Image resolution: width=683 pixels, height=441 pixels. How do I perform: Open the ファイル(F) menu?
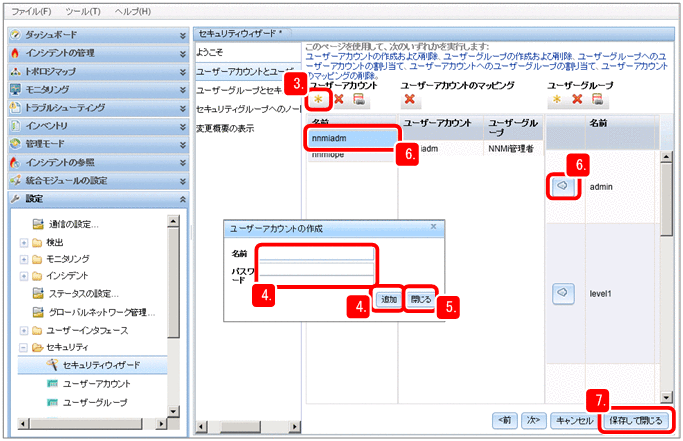point(30,11)
